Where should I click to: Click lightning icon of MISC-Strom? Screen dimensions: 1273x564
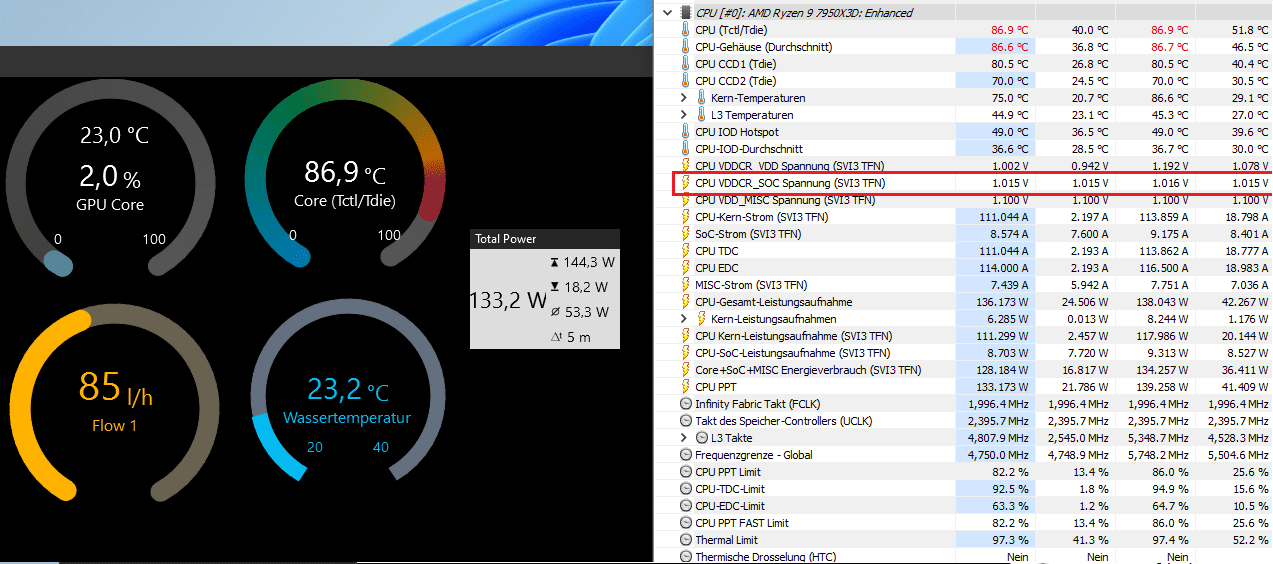(686, 285)
